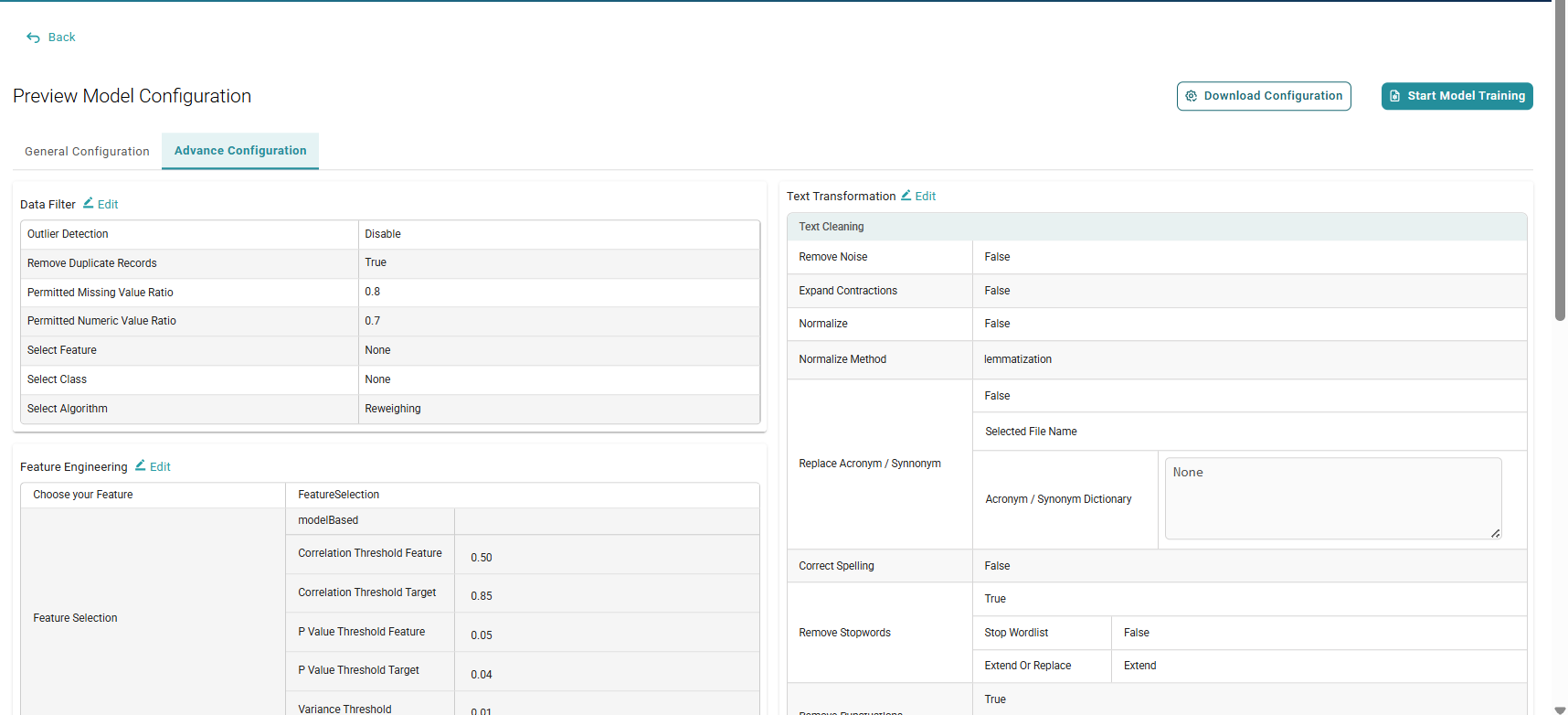This screenshot has height=715, width=1568.
Task: Click 'None' in the Select Class row
Action: pos(377,379)
